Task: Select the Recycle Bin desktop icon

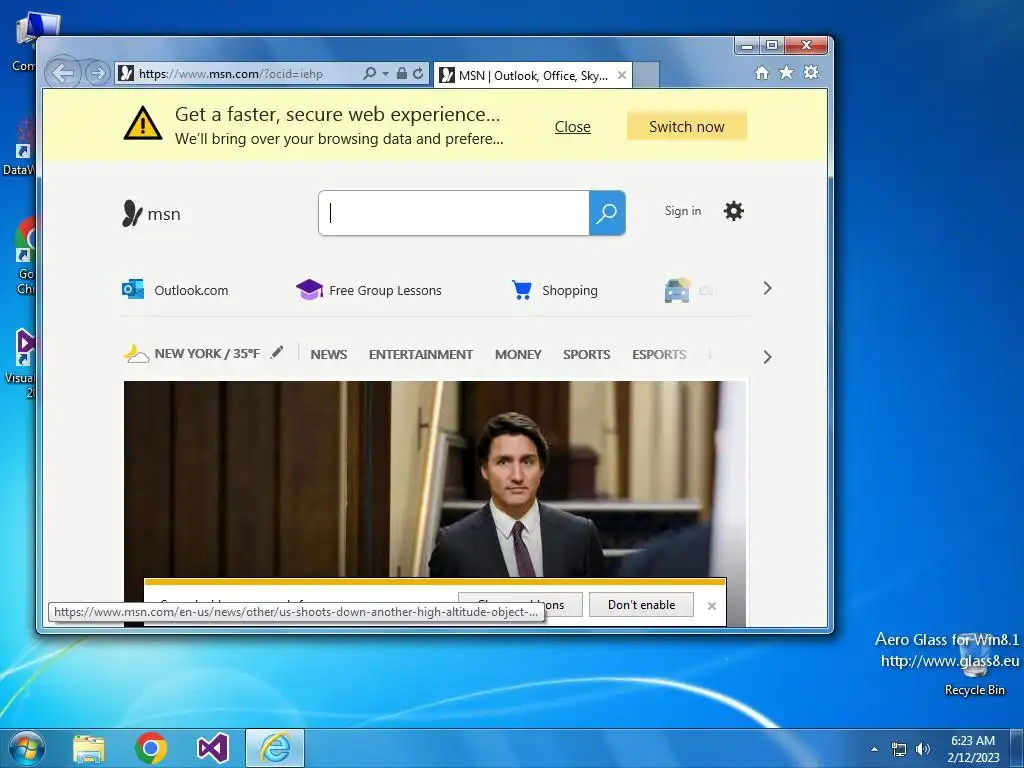Action: pos(974,663)
